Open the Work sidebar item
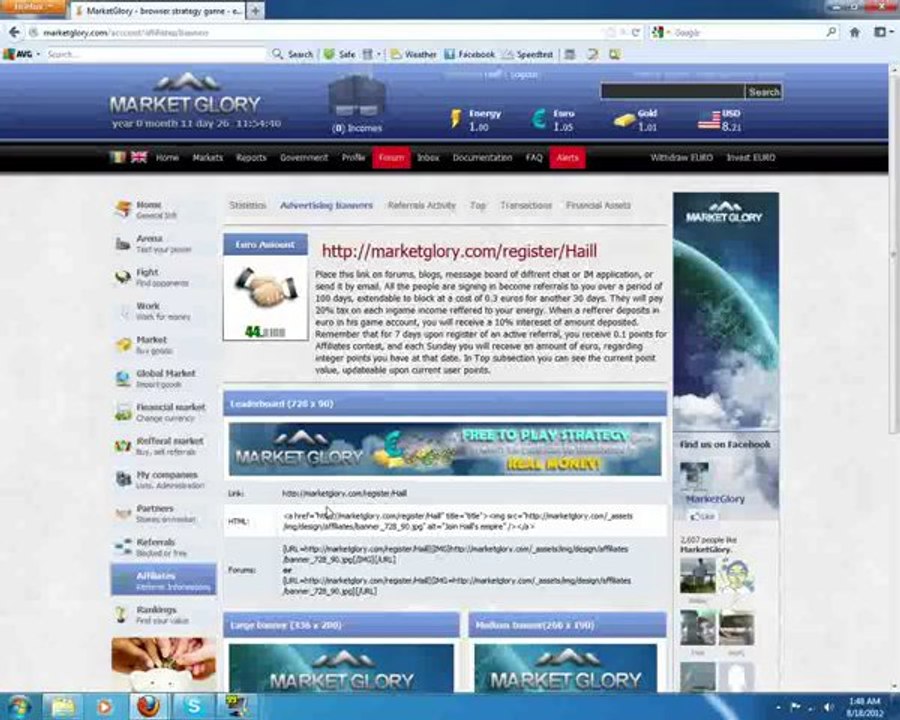The width and height of the screenshot is (900, 720). pyautogui.click(x=164, y=311)
